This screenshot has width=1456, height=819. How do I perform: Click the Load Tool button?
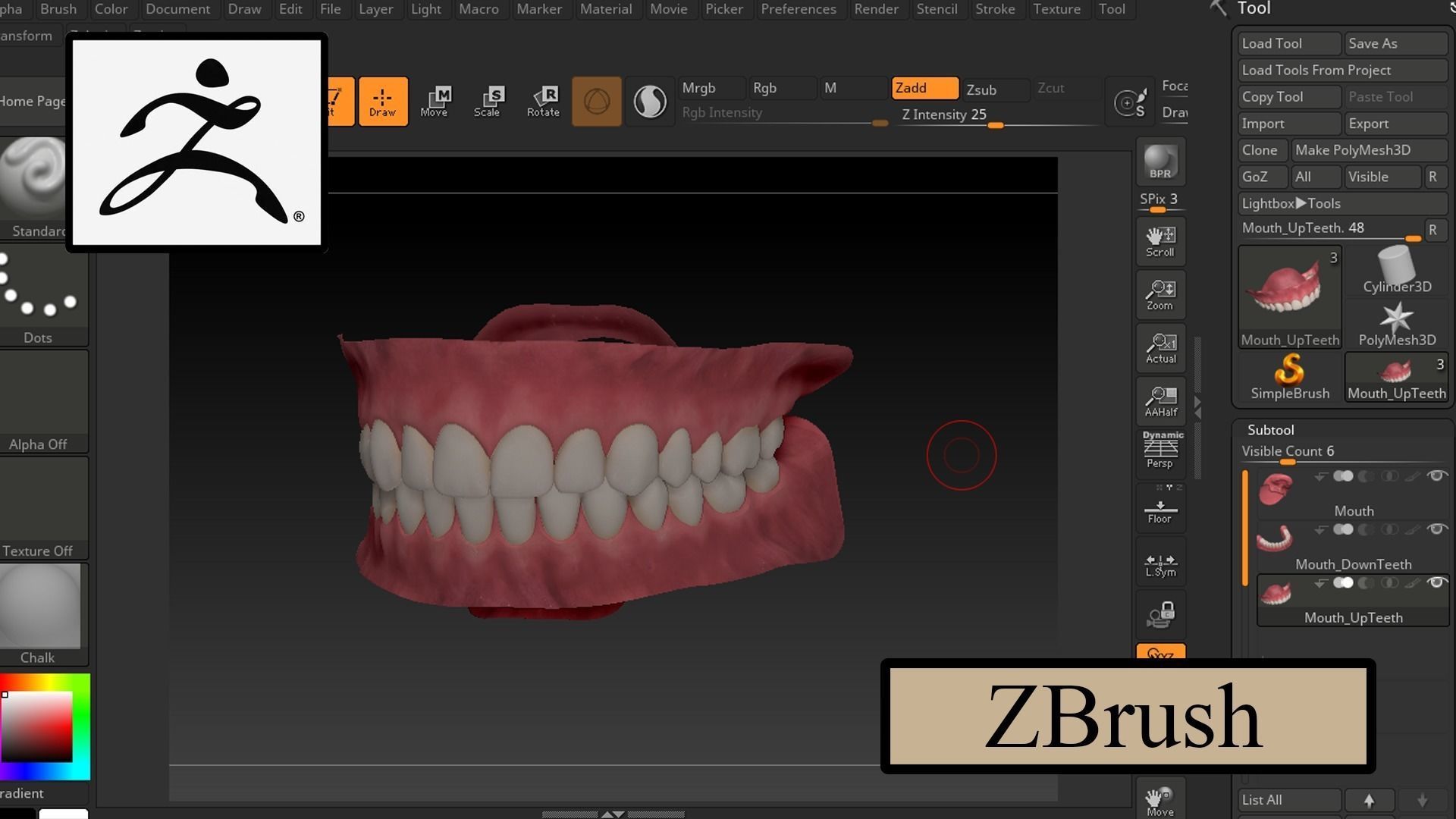point(1290,43)
